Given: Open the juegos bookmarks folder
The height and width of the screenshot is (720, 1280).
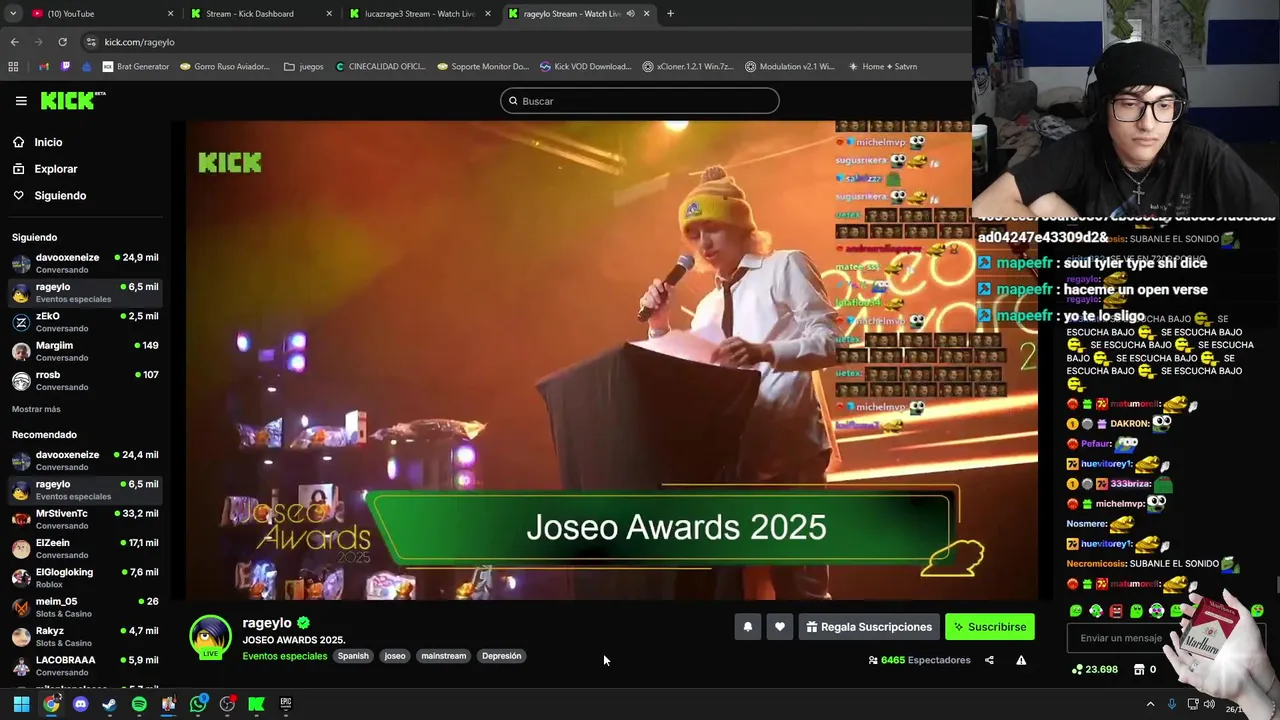Looking at the screenshot, I should pyautogui.click(x=304, y=67).
